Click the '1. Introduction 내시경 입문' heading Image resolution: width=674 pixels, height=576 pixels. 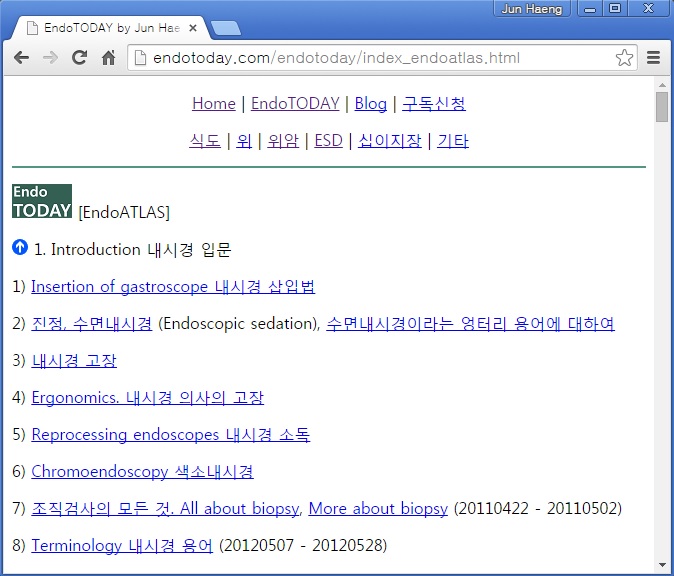(133, 250)
